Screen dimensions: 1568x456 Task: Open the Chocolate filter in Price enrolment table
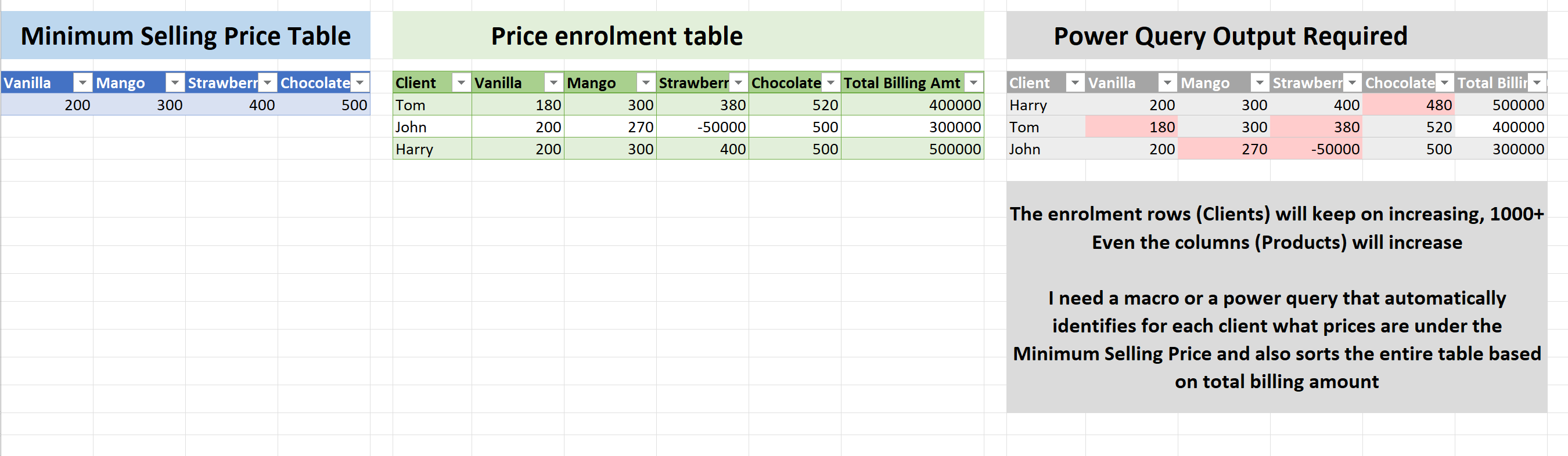tap(831, 82)
